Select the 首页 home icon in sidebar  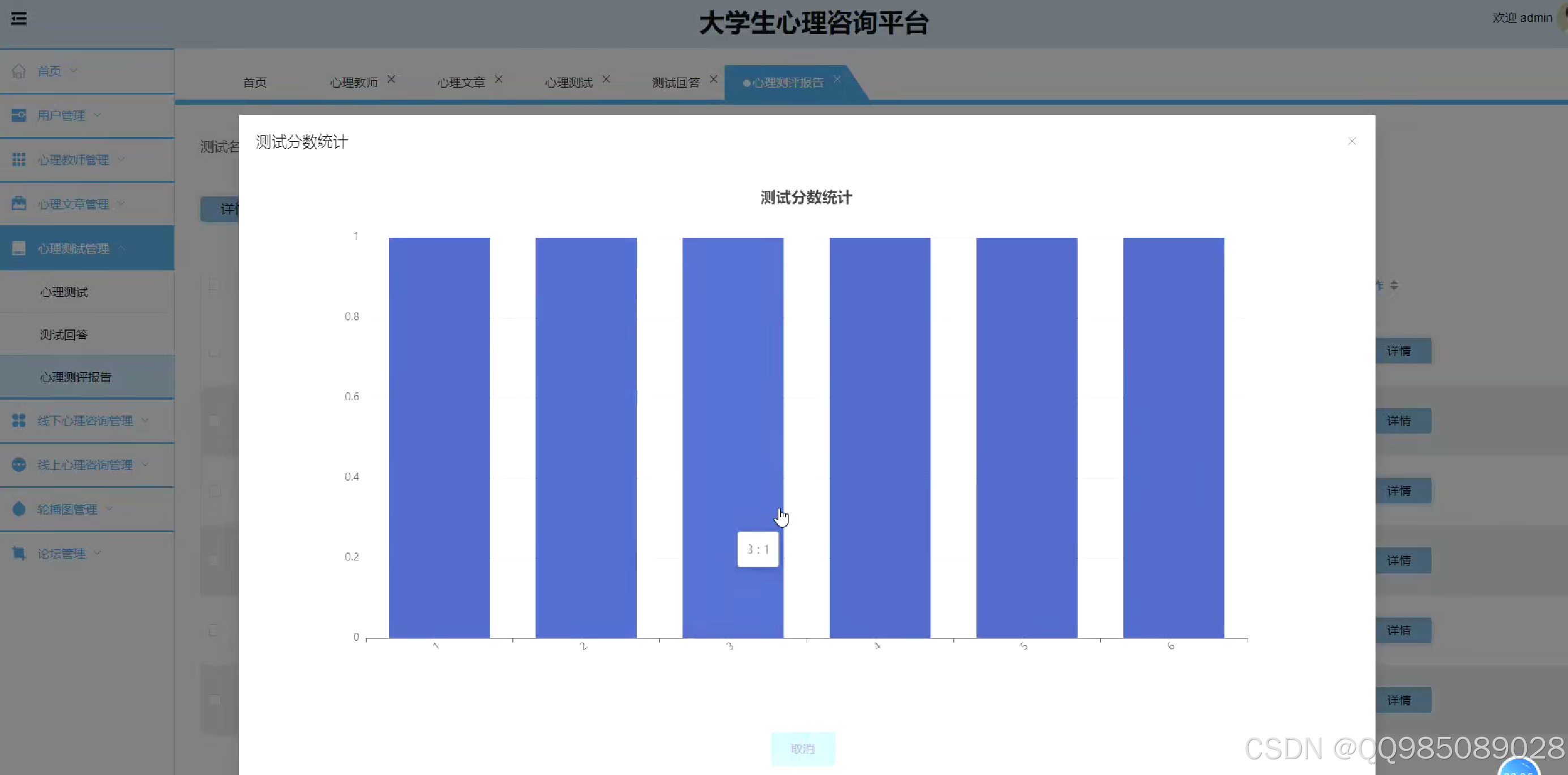(x=19, y=71)
